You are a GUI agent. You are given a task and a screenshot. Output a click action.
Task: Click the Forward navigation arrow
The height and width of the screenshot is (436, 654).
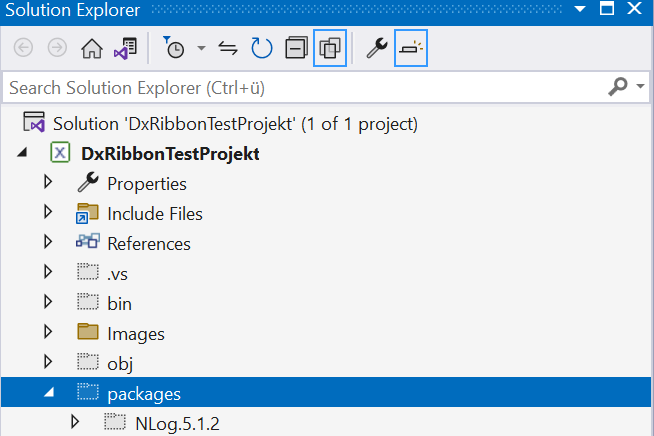coord(57,48)
